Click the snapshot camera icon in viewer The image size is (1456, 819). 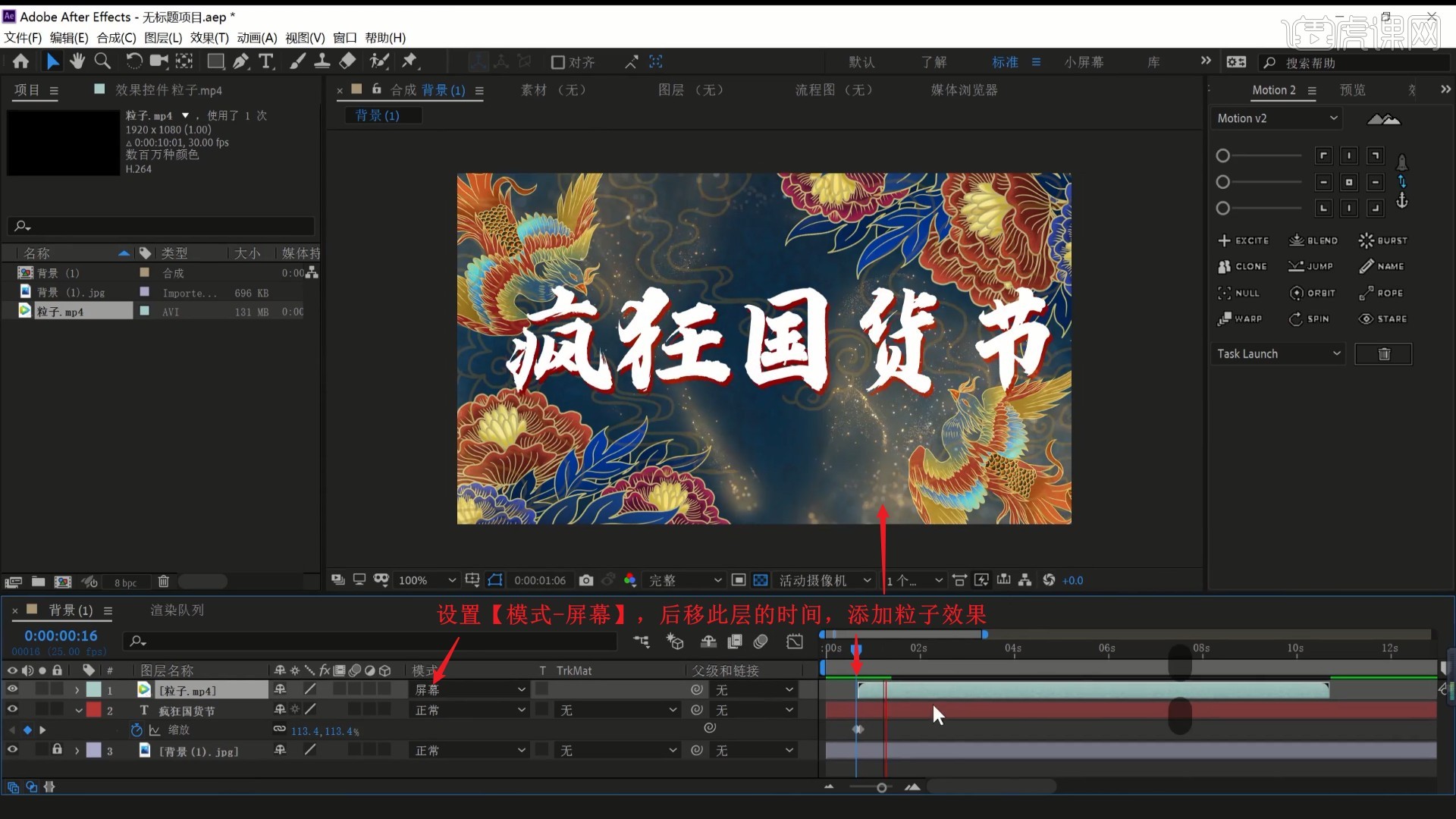(586, 580)
